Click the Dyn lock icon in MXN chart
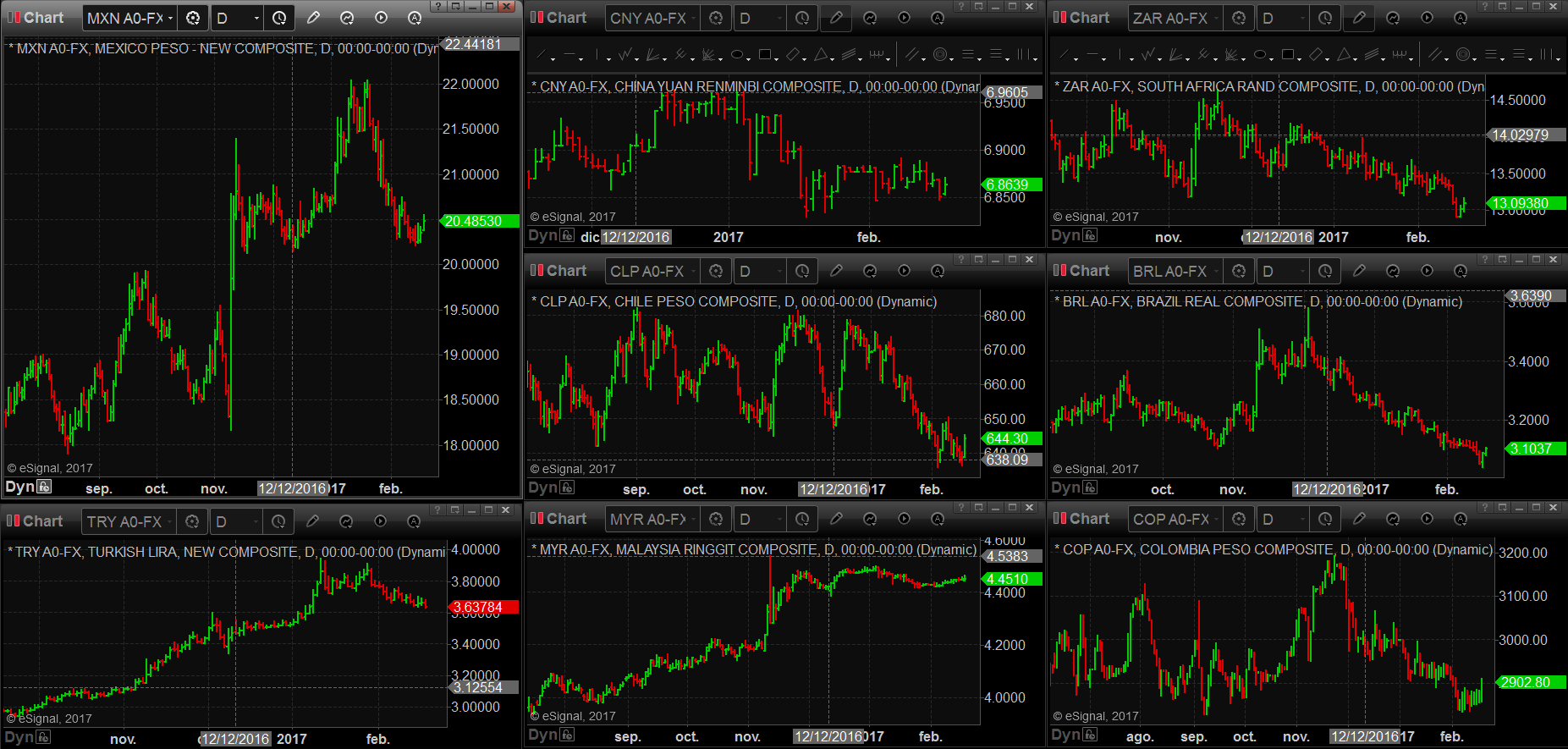 44,487
